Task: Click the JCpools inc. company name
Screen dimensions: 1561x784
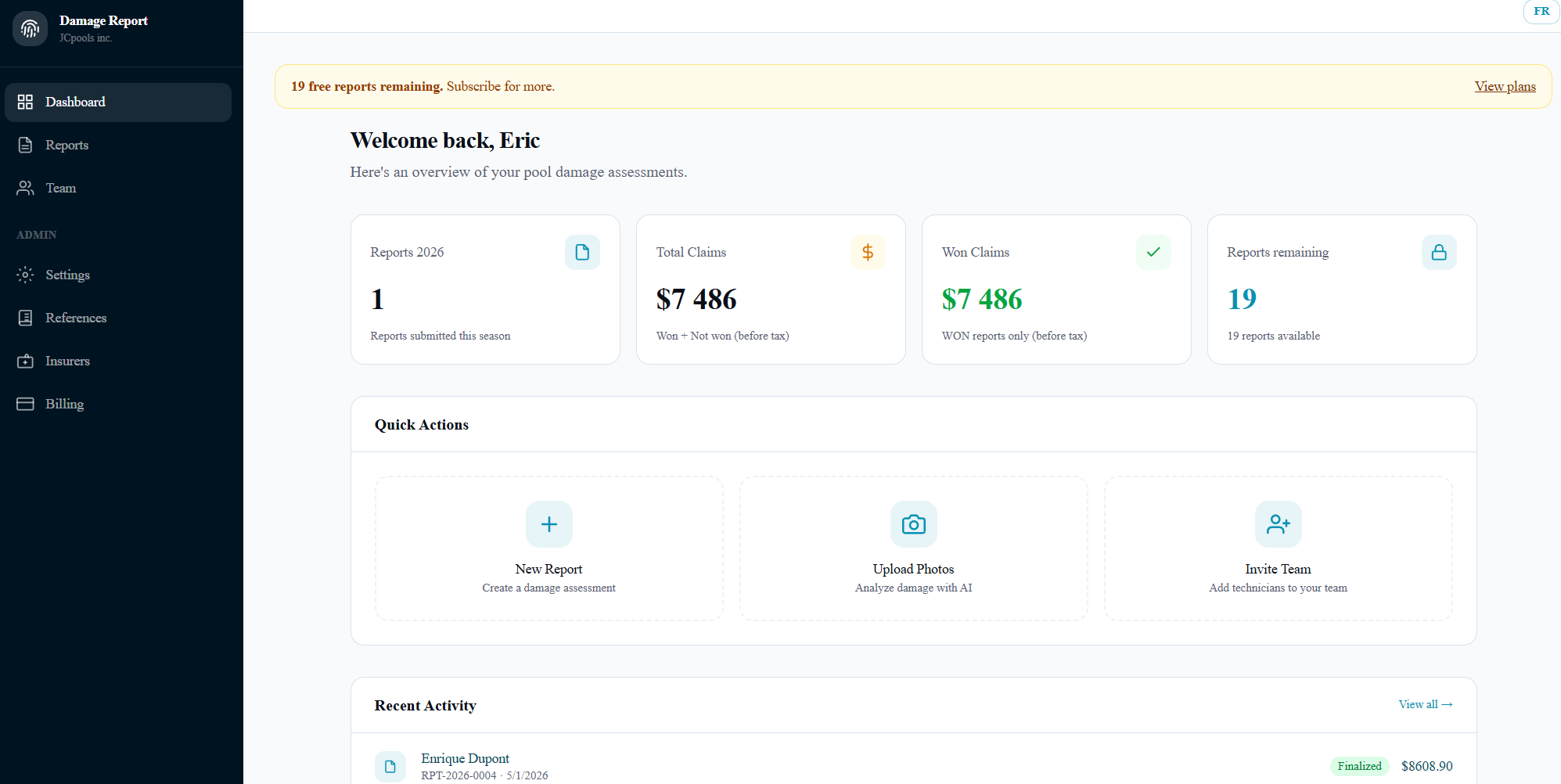Action: (86, 38)
